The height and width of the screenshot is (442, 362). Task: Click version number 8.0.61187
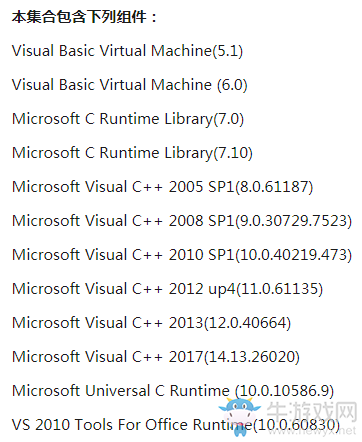274,187
